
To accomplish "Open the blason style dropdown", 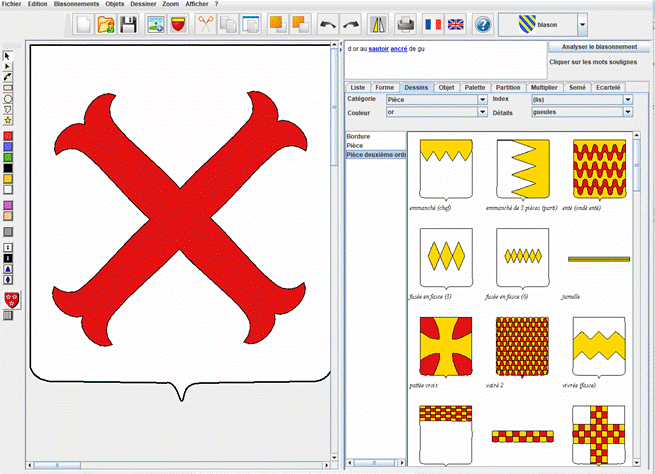I will tap(582, 25).
